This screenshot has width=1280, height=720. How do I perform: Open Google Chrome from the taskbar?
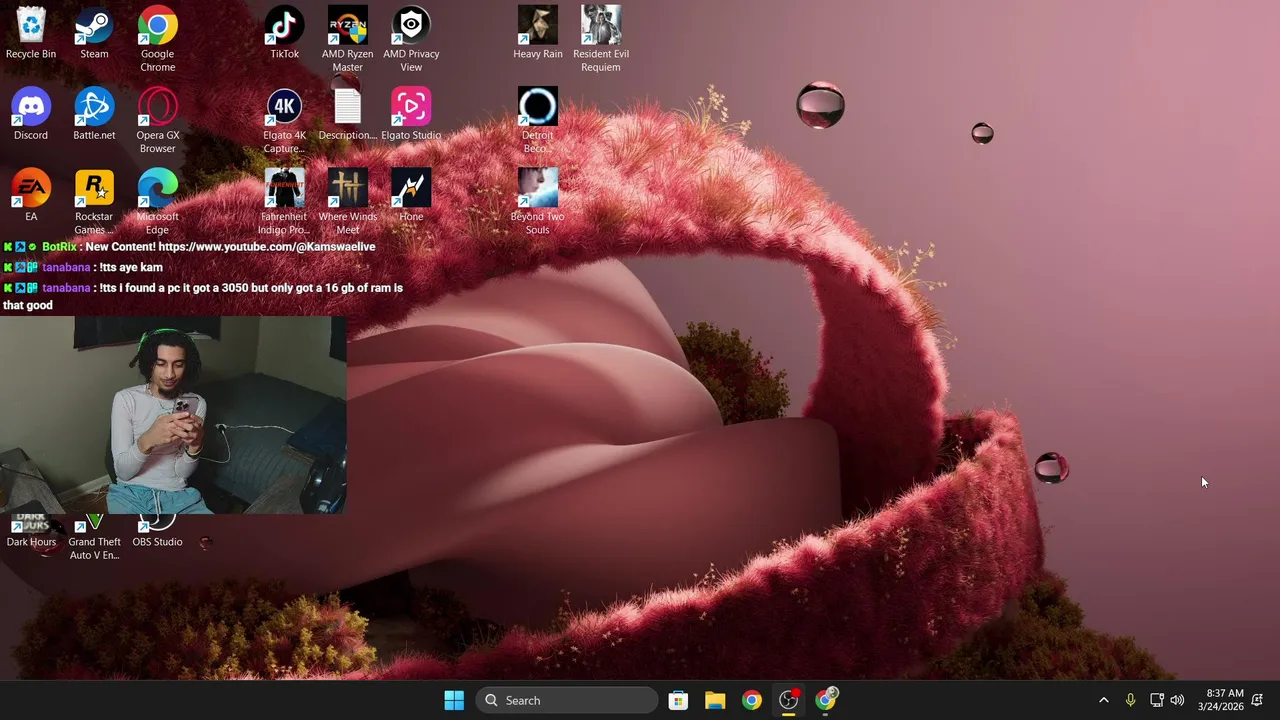tap(752, 700)
